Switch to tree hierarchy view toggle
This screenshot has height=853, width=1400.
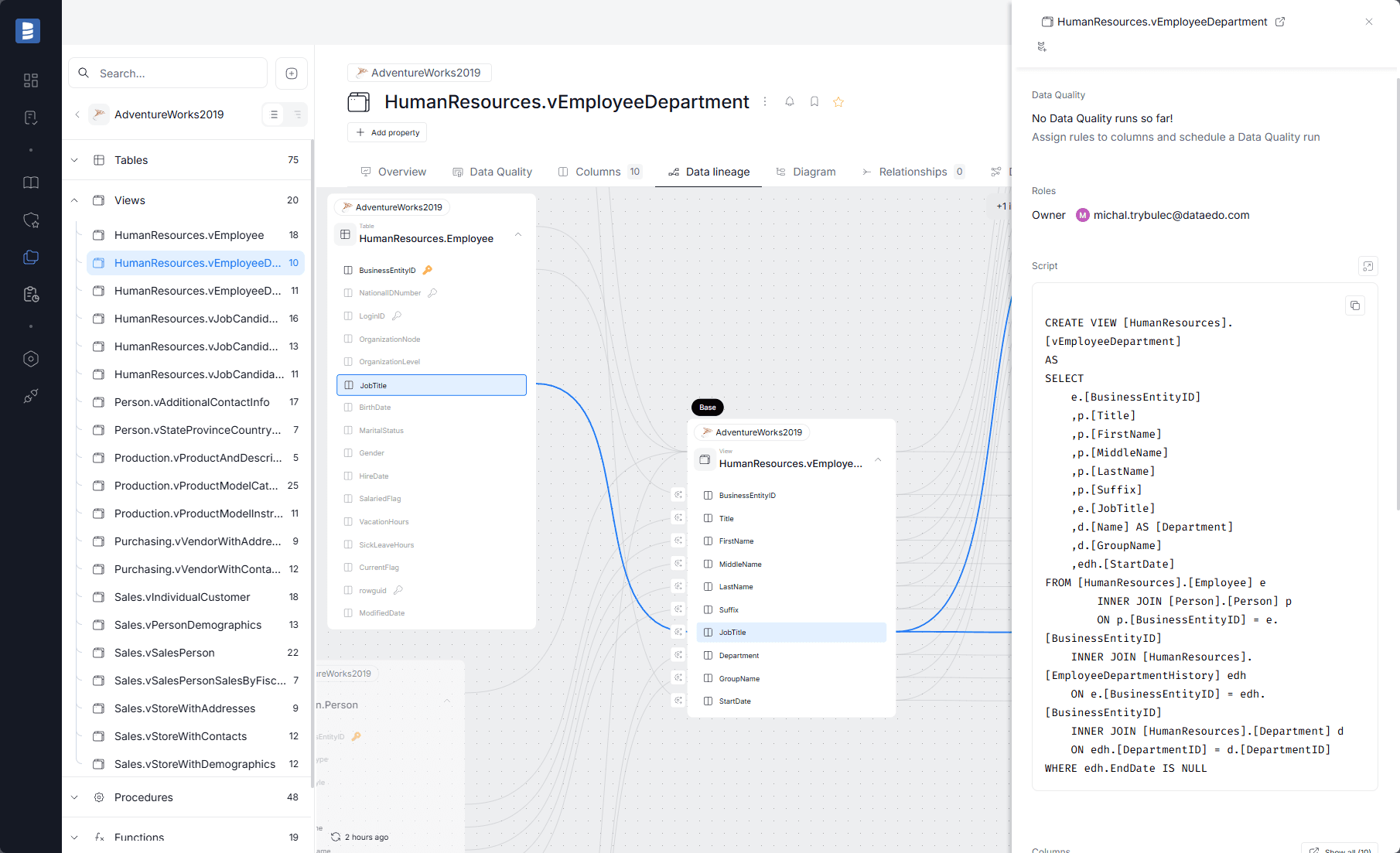coord(297,114)
